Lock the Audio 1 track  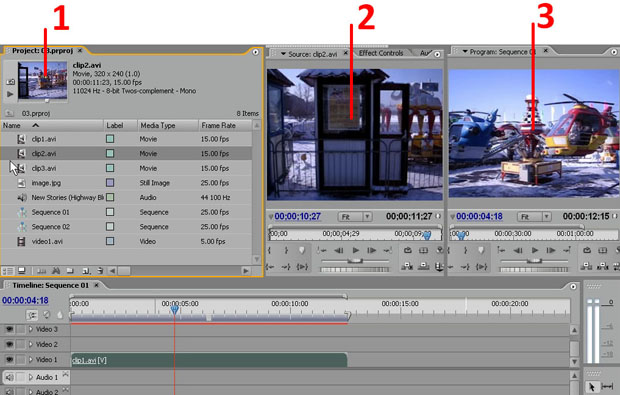pos(21,377)
